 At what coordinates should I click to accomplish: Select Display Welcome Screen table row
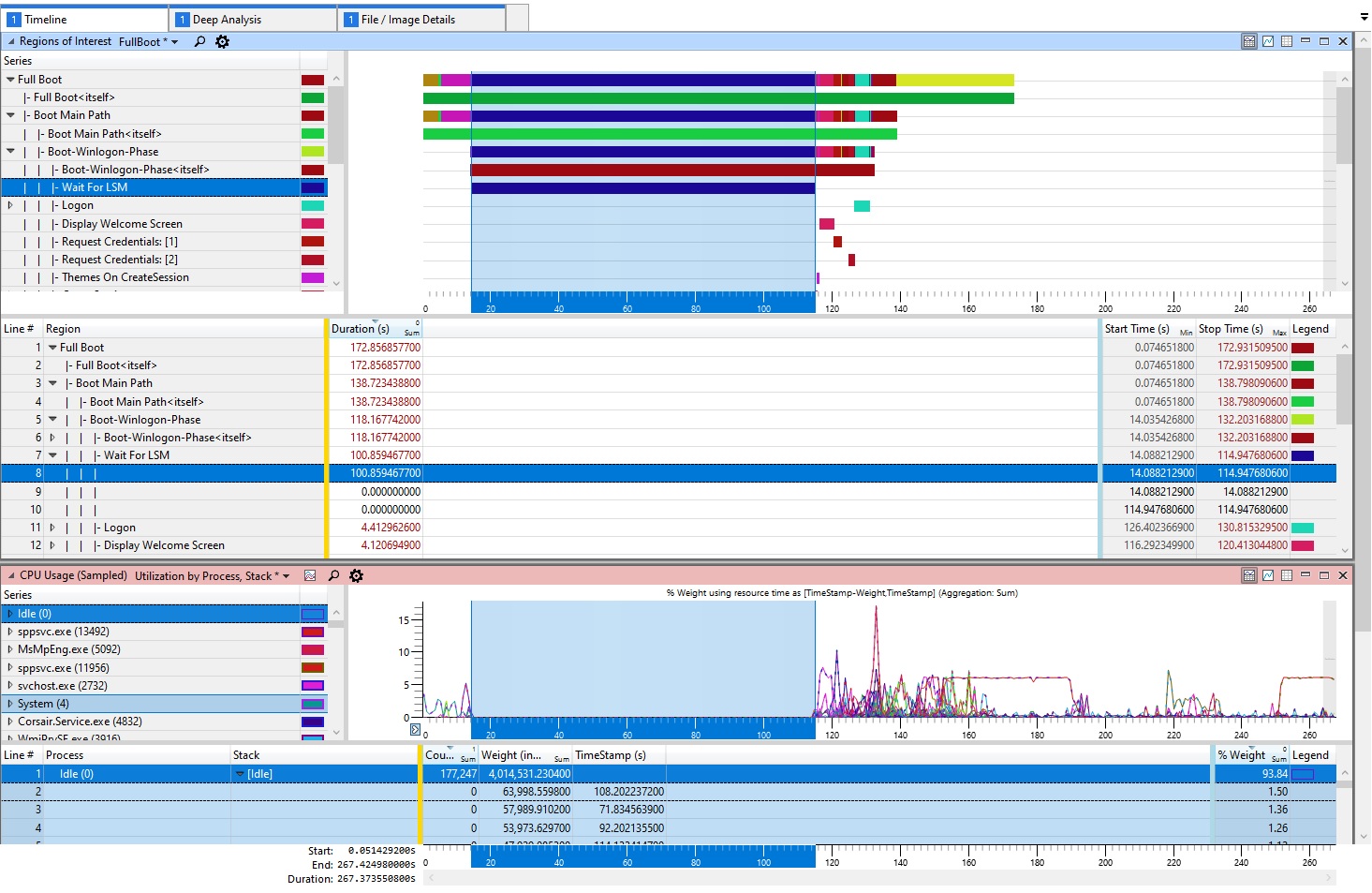[669, 545]
